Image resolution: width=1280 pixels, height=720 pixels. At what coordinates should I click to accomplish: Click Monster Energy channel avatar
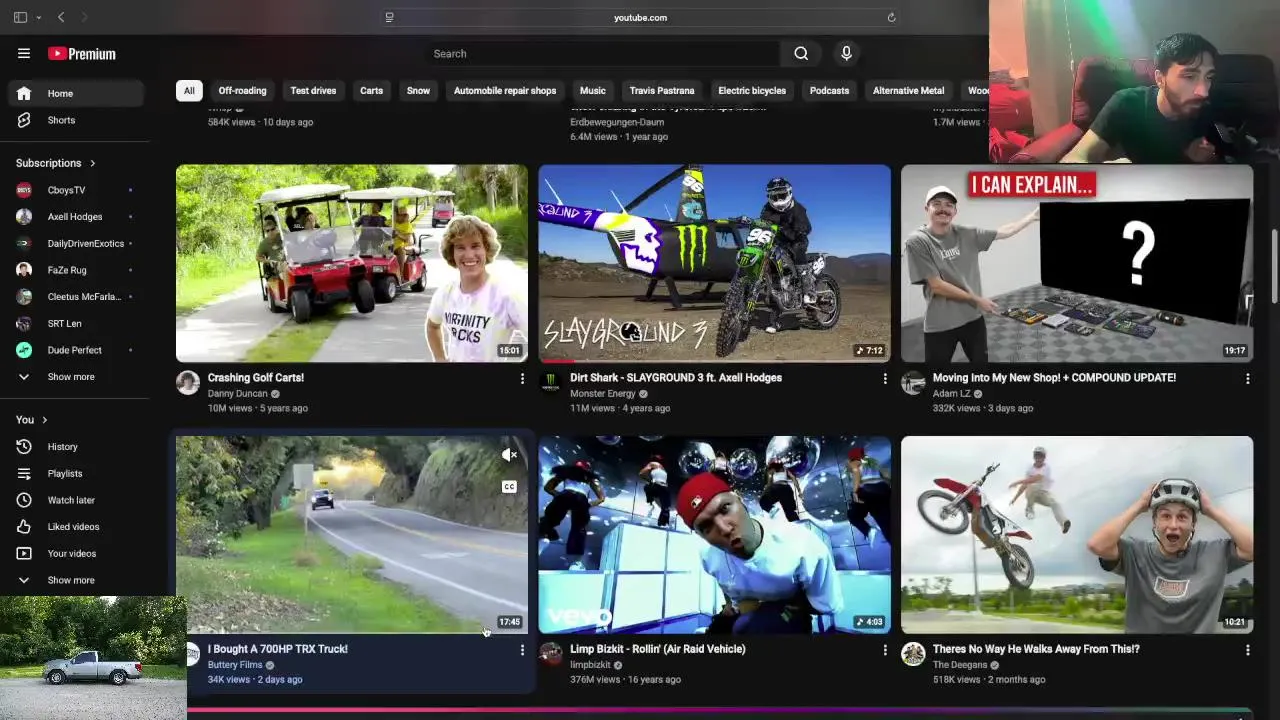point(550,383)
